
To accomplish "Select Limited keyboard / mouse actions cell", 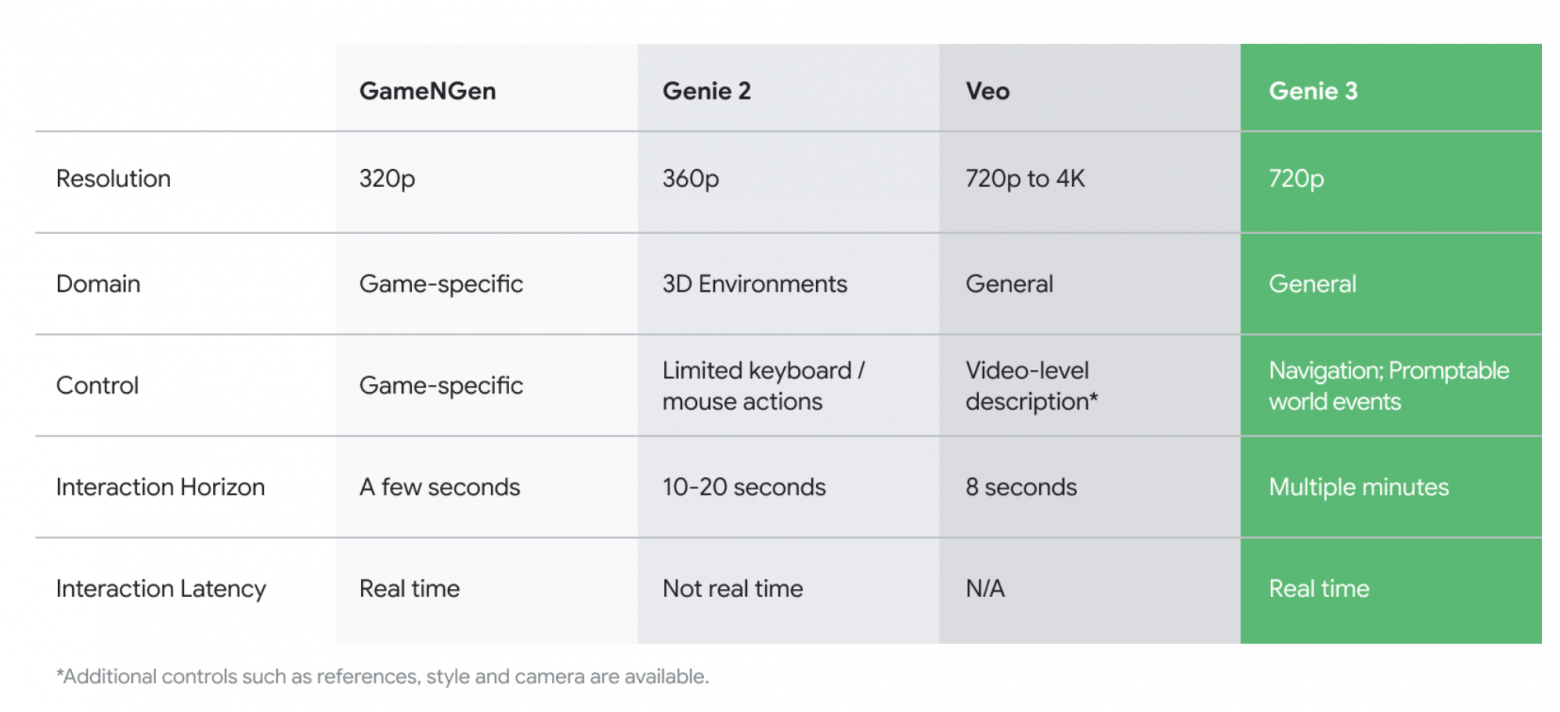I will tap(763, 386).
